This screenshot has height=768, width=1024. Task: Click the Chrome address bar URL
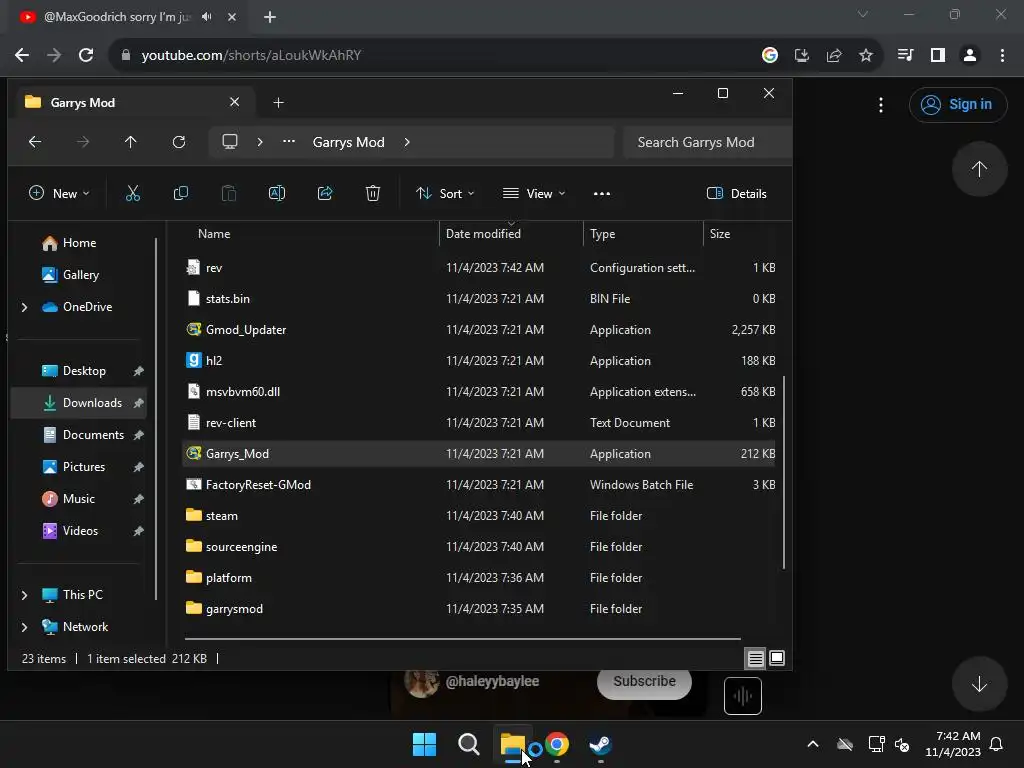251,56
